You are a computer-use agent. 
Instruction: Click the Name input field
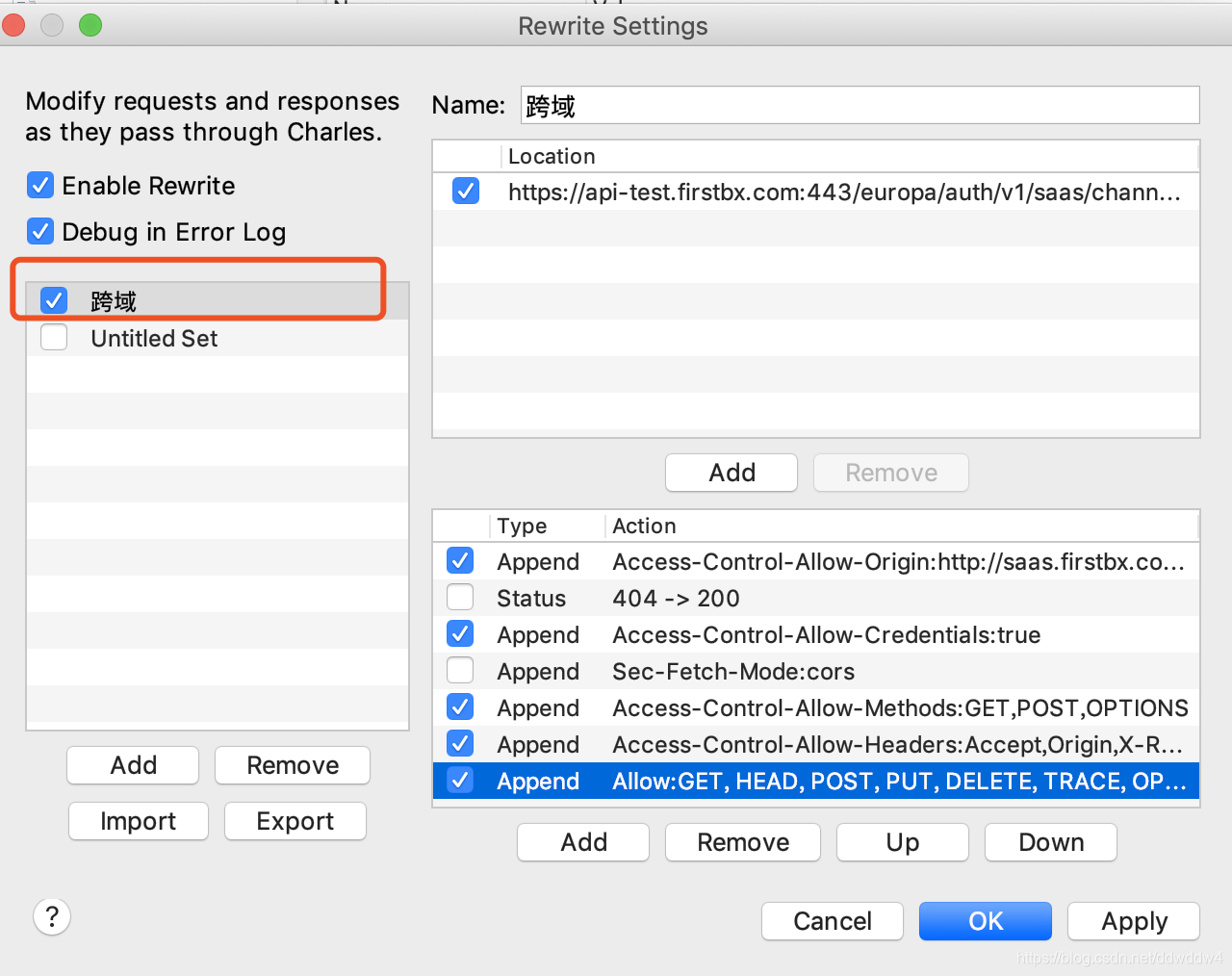pos(860,105)
